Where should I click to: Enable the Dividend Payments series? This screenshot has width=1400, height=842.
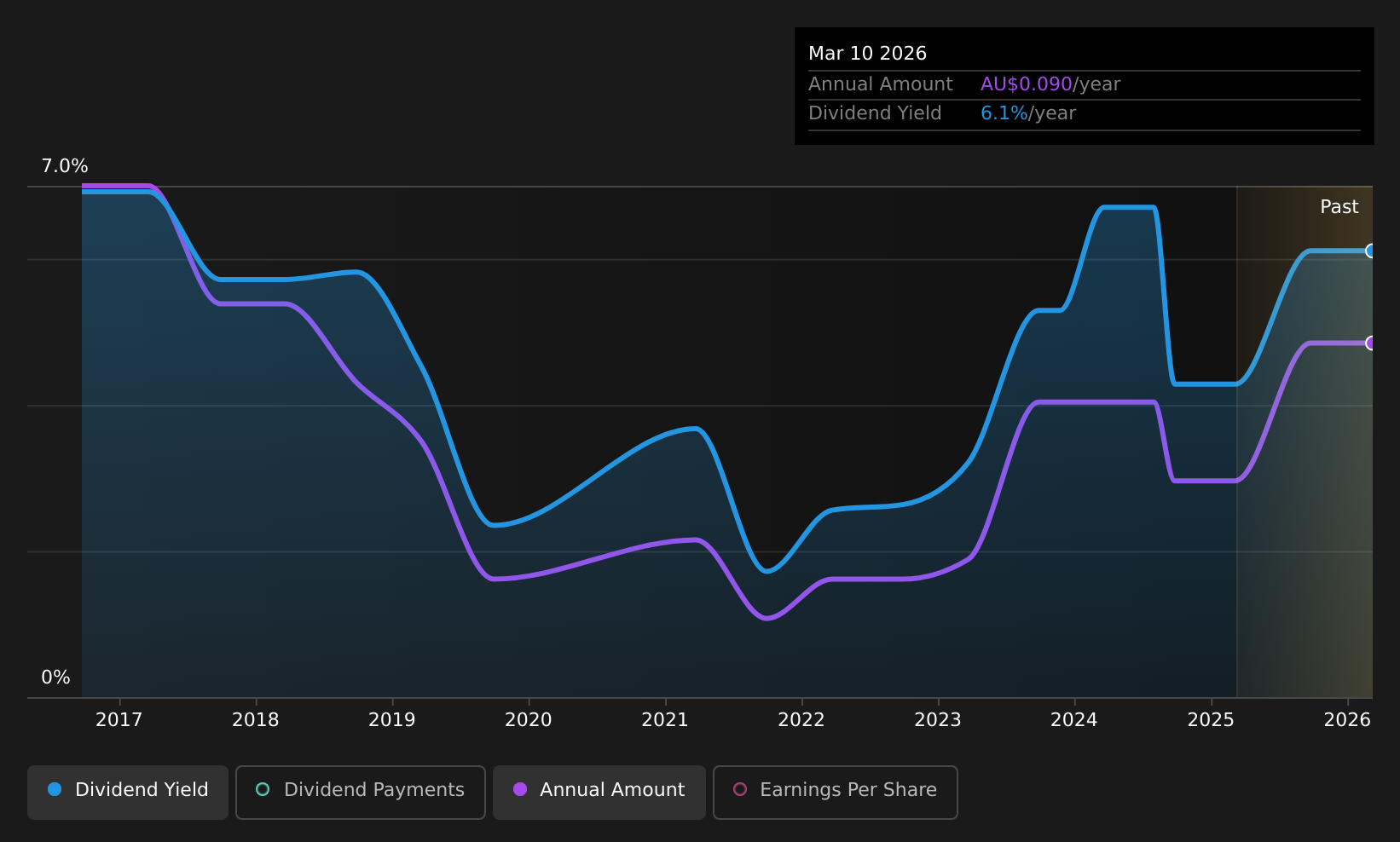point(361,792)
